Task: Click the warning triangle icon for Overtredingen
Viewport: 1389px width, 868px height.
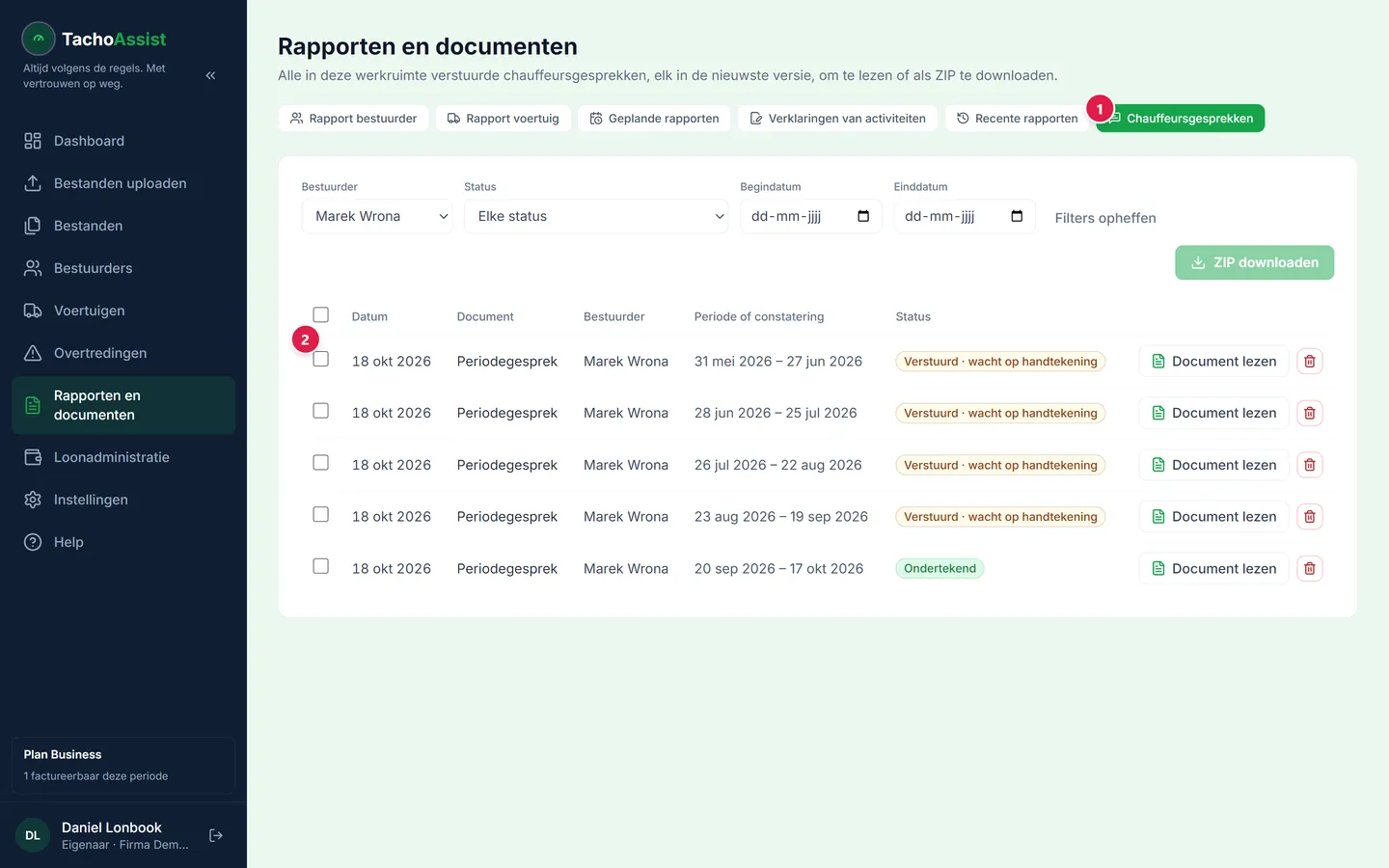Action: click(33, 353)
